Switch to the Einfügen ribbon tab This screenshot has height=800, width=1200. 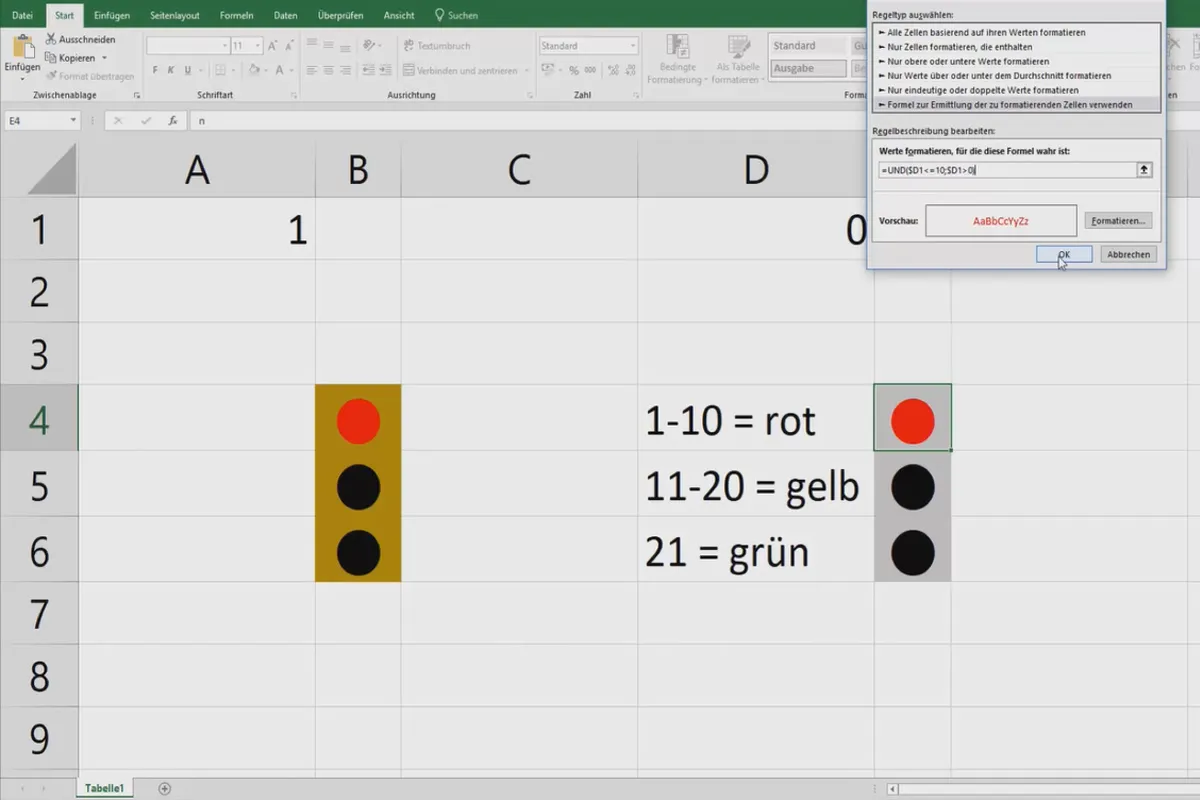111,16
